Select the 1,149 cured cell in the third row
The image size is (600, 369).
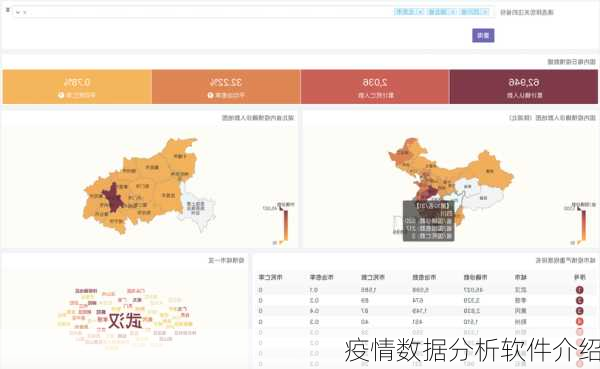[421, 311]
